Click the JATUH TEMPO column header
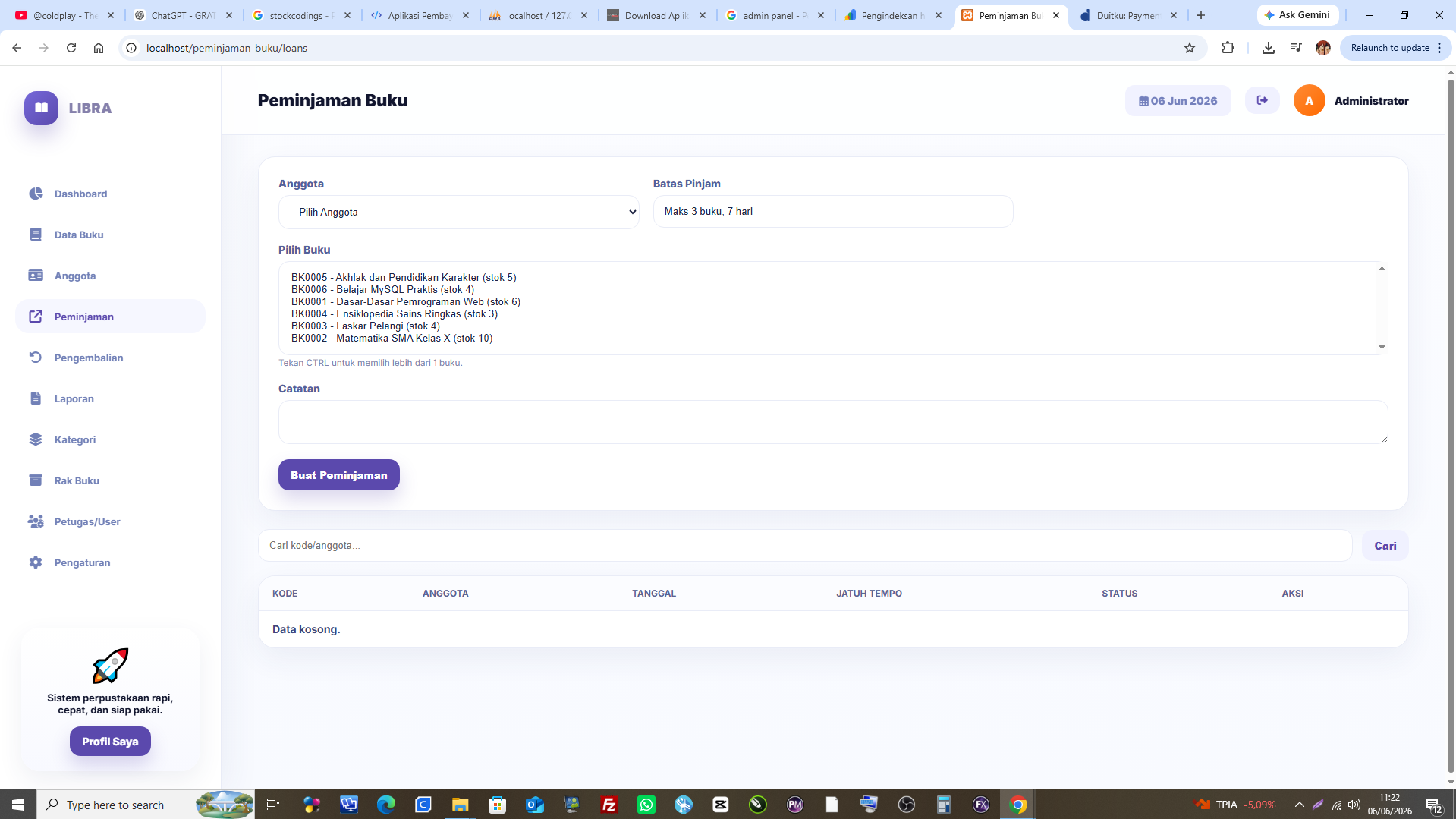Viewport: 1456px width, 819px height. [869, 594]
